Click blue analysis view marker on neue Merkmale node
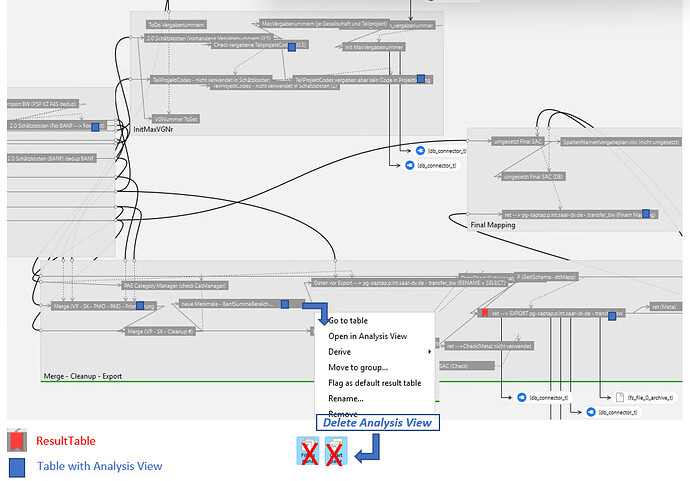This screenshot has width=690, height=481. pos(286,304)
